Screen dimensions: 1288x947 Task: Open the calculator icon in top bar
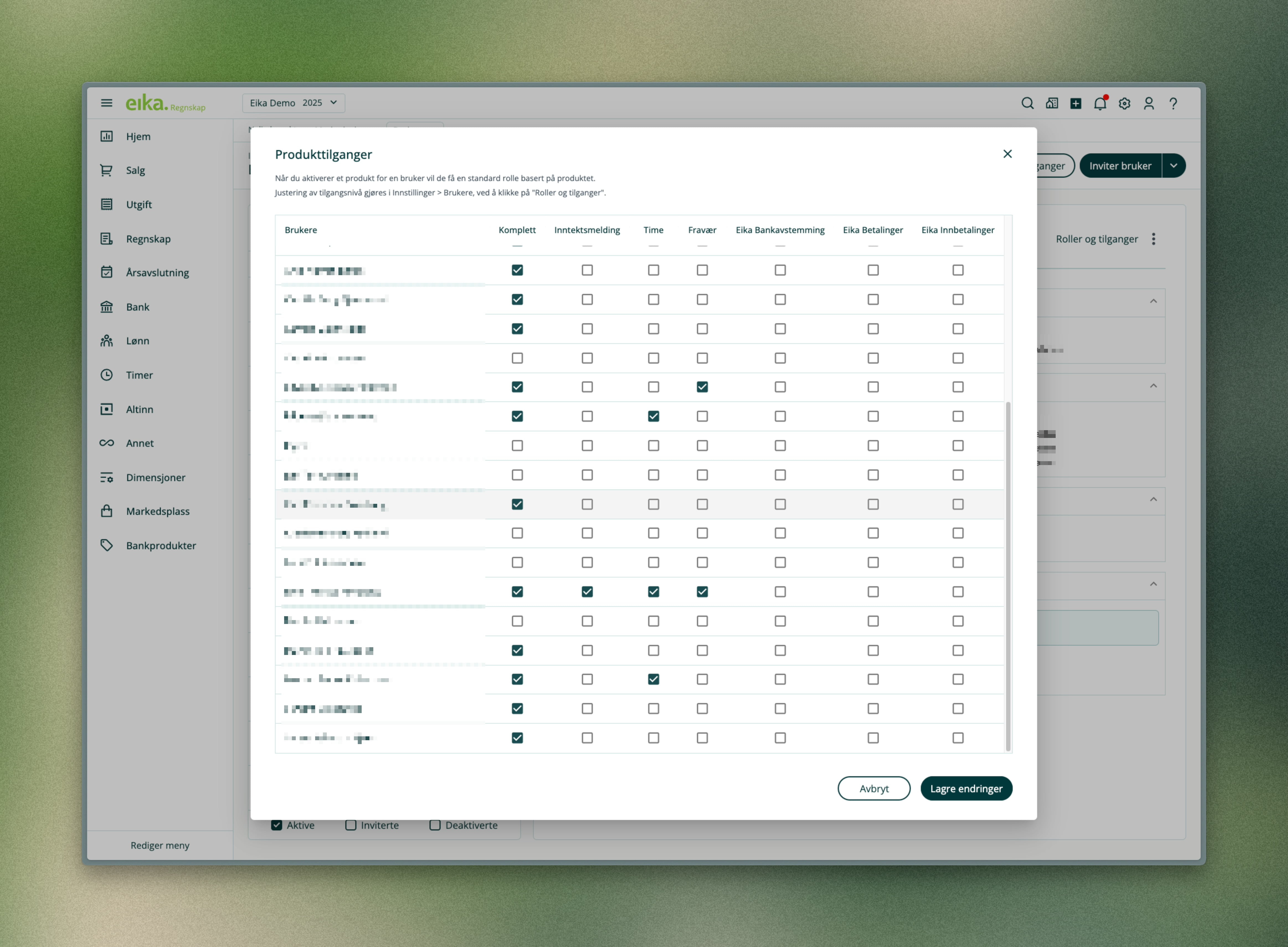tap(1052, 104)
